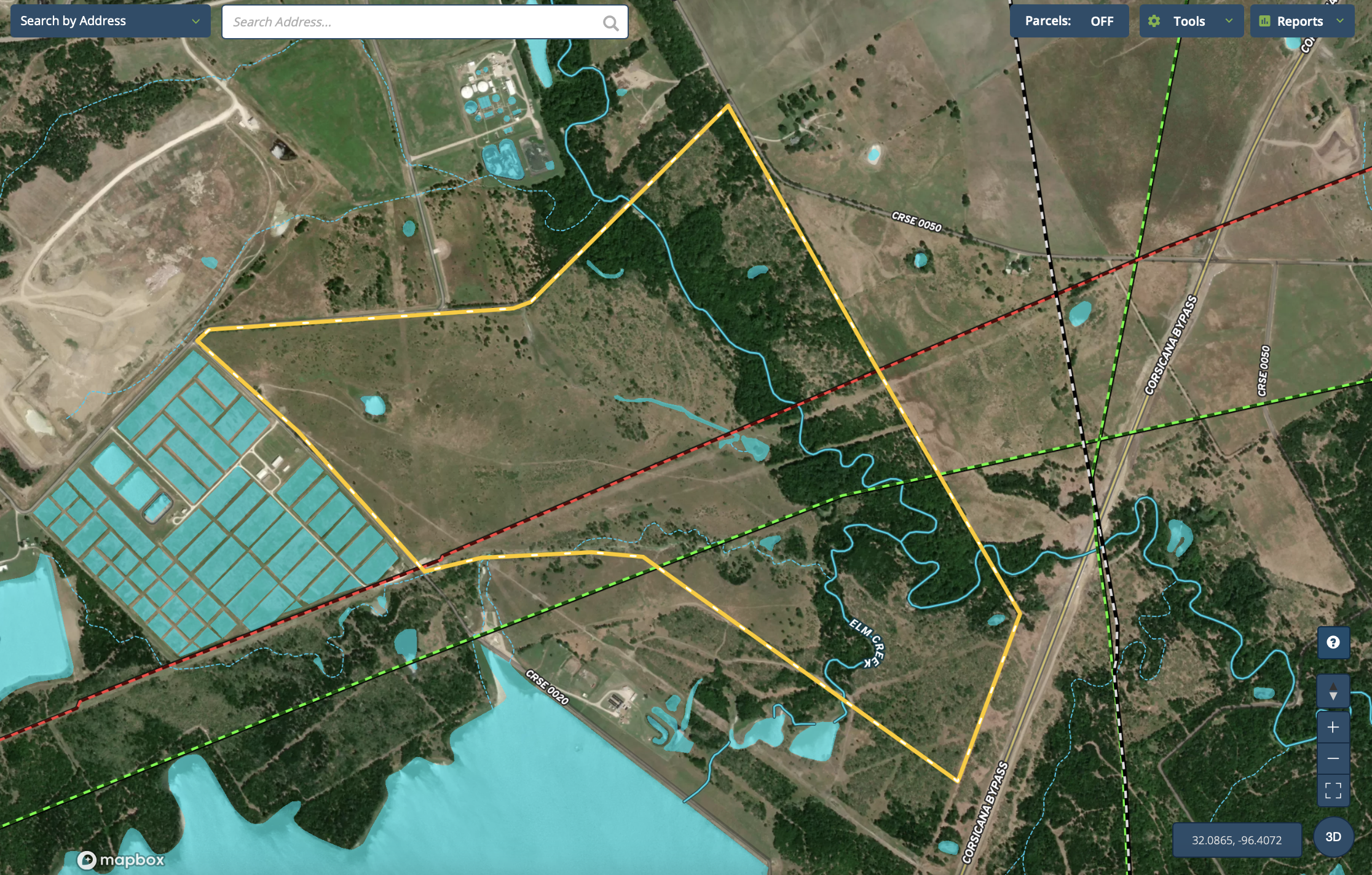
Task: Switch map to 3D view
Action: (x=1333, y=837)
